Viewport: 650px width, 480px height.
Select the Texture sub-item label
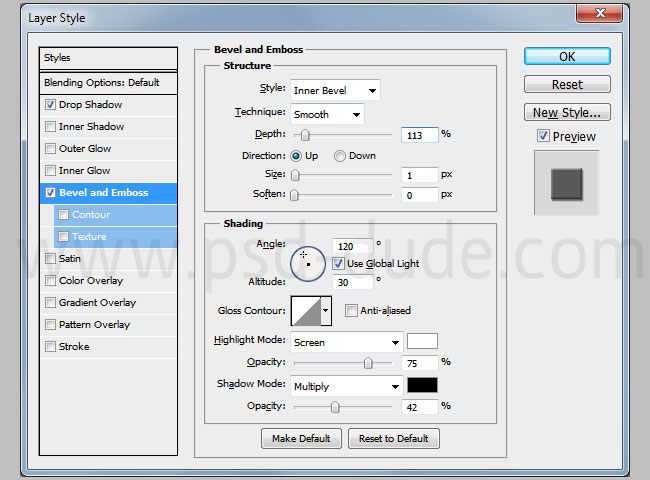coord(89,236)
